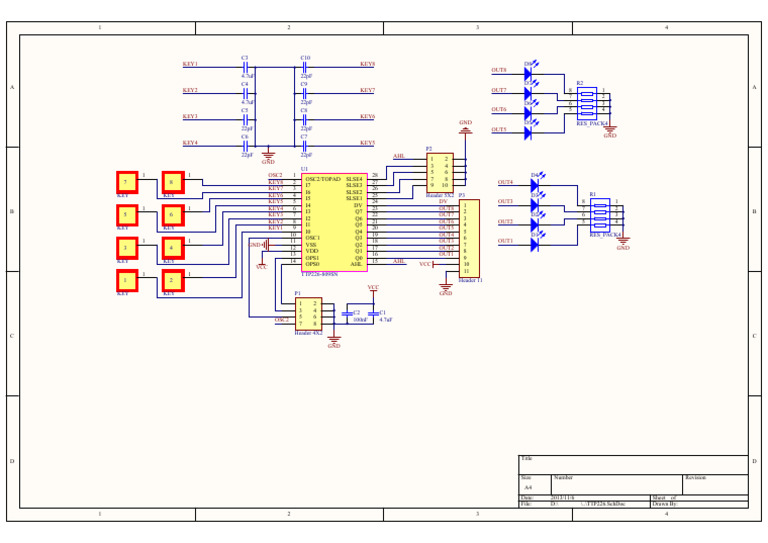Select resistor pack R1 symbol
The image size is (768, 543).
pos(600,214)
